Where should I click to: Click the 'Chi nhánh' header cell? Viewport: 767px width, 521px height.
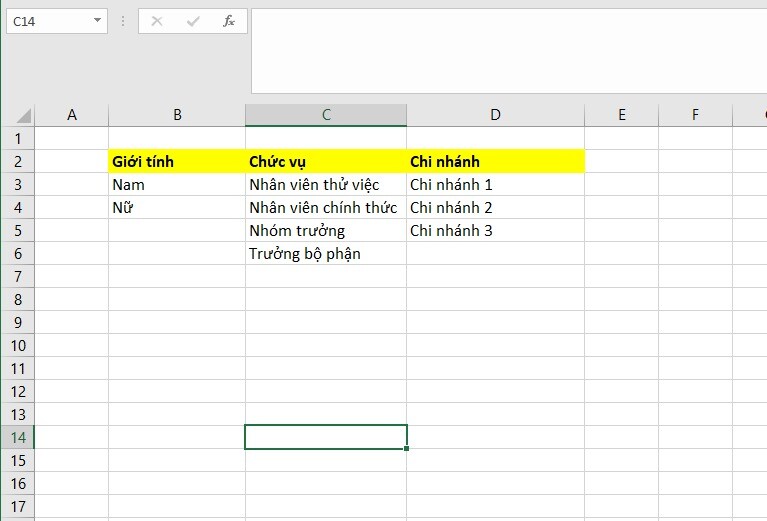[x=496, y=161]
